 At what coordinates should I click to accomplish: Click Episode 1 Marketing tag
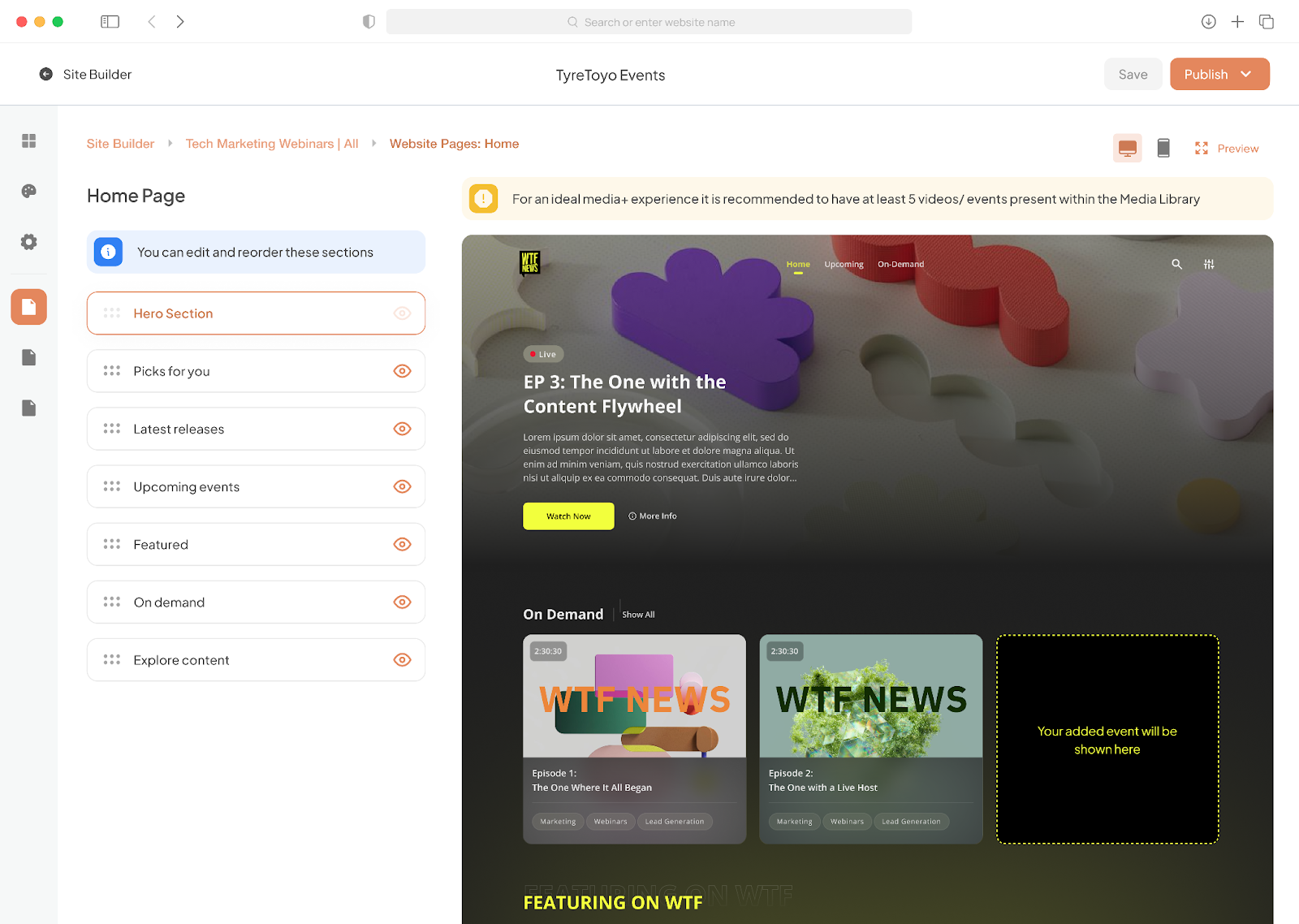pos(558,822)
